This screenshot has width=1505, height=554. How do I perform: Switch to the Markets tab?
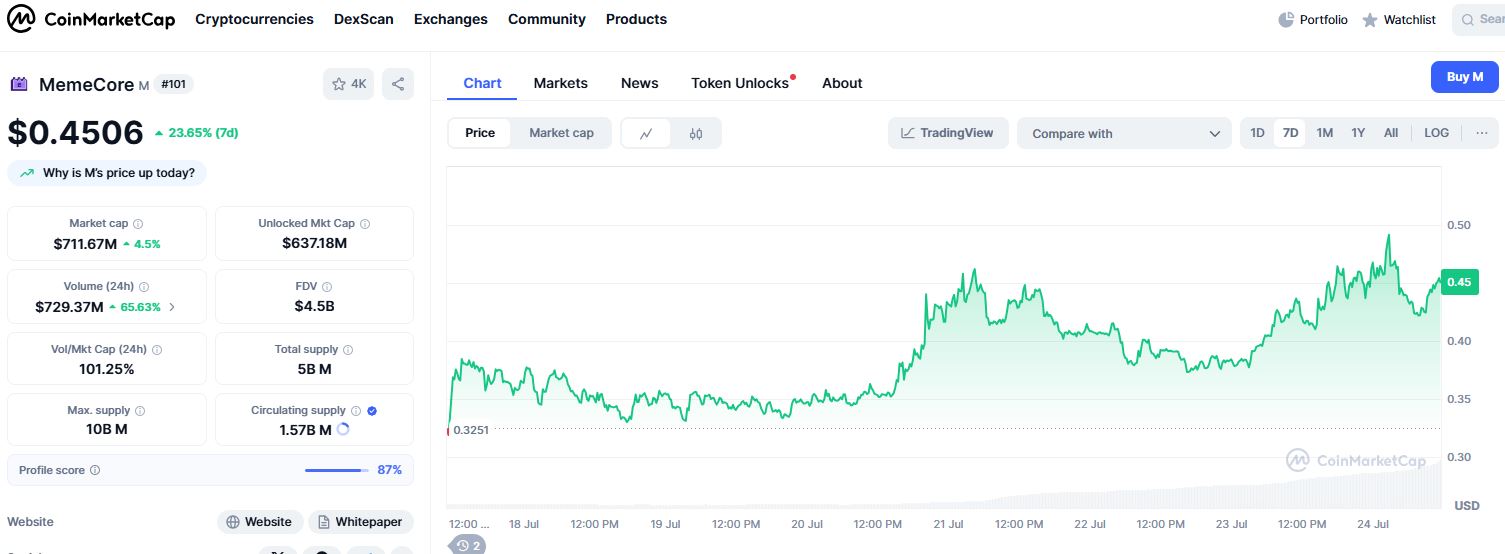pos(561,83)
